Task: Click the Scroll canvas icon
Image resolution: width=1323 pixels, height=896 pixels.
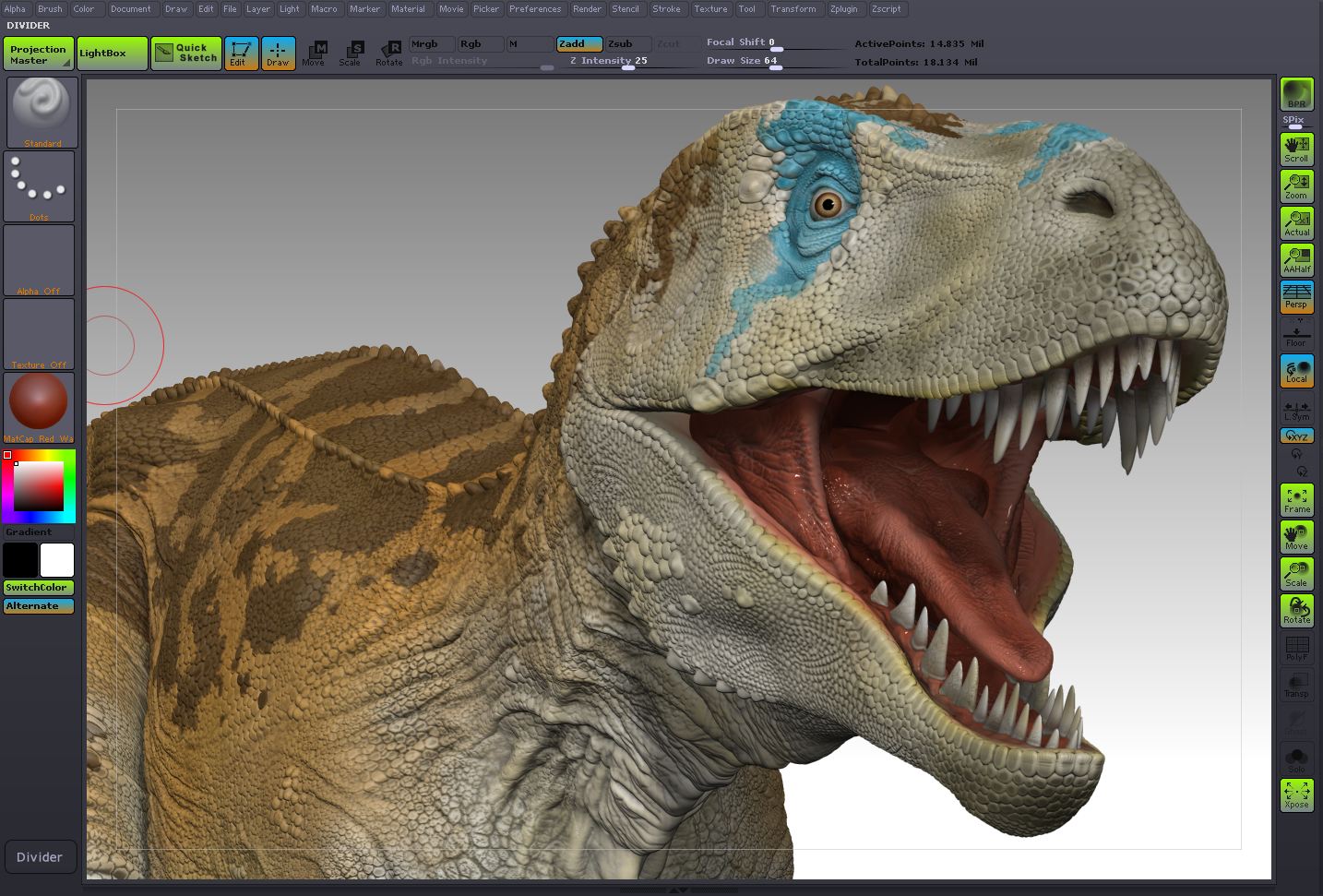Action: click(1296, 149)
